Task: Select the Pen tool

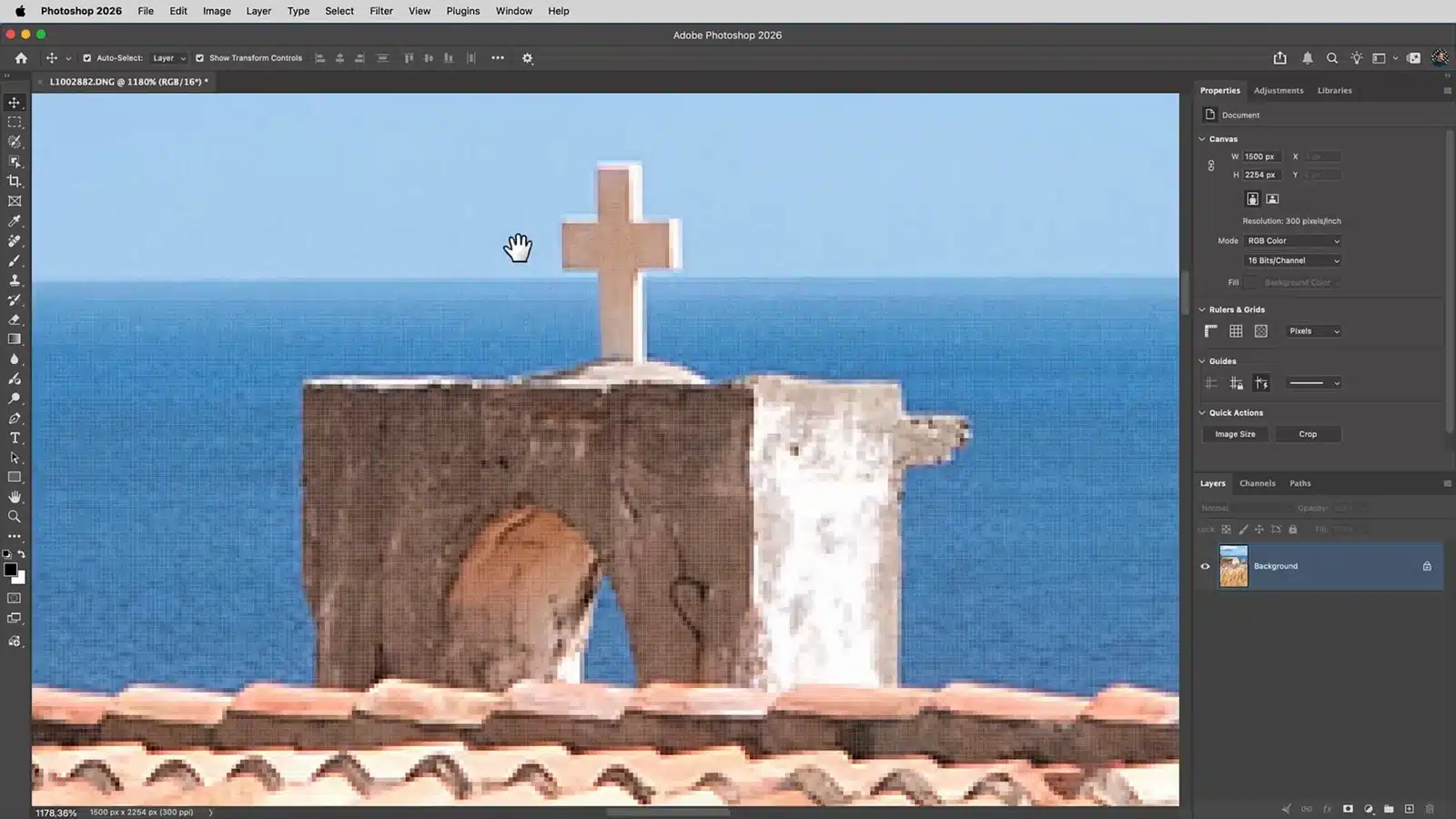Action: 15,419
